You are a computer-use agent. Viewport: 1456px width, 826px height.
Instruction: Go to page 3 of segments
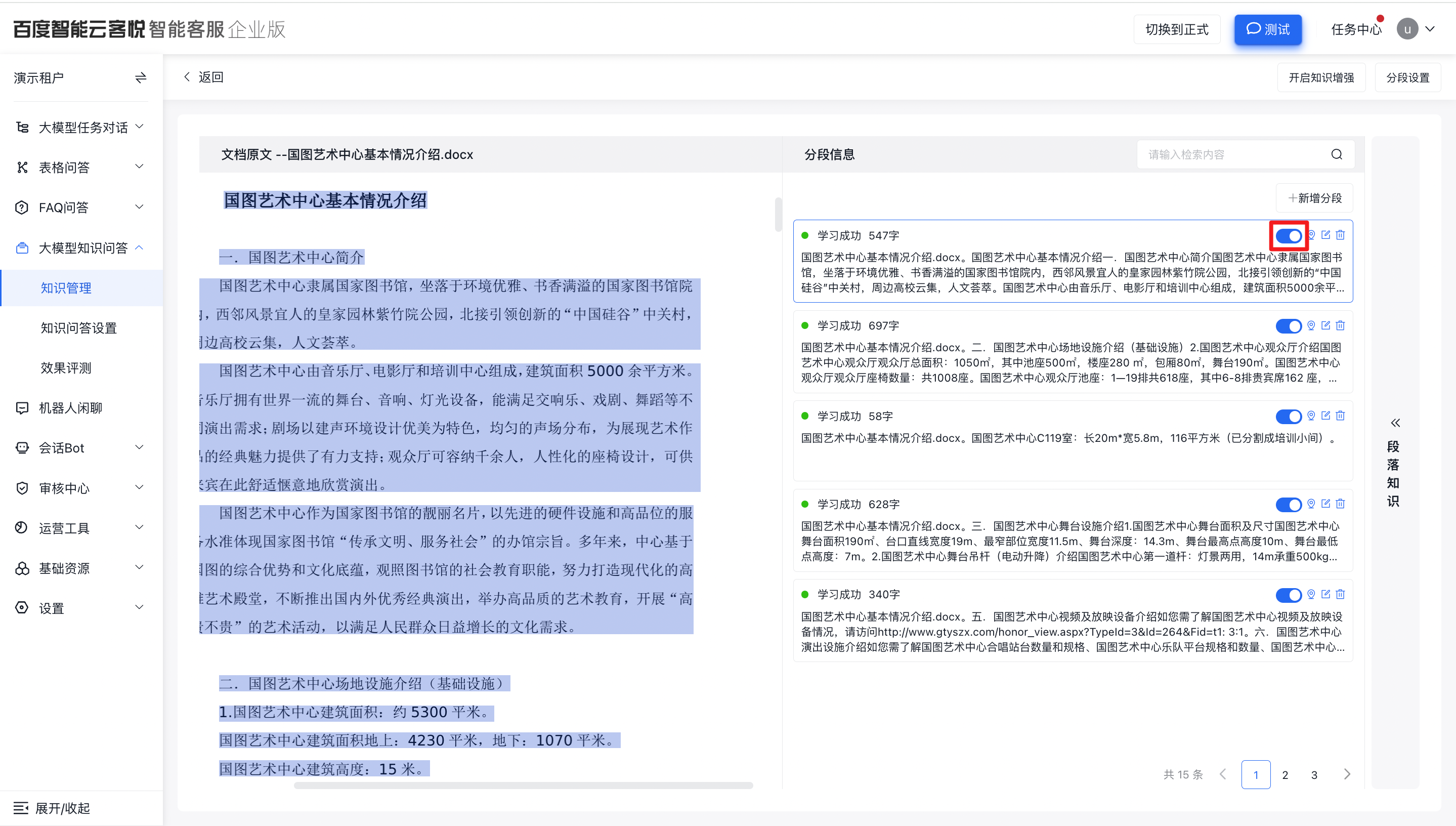pos(1314,775)
